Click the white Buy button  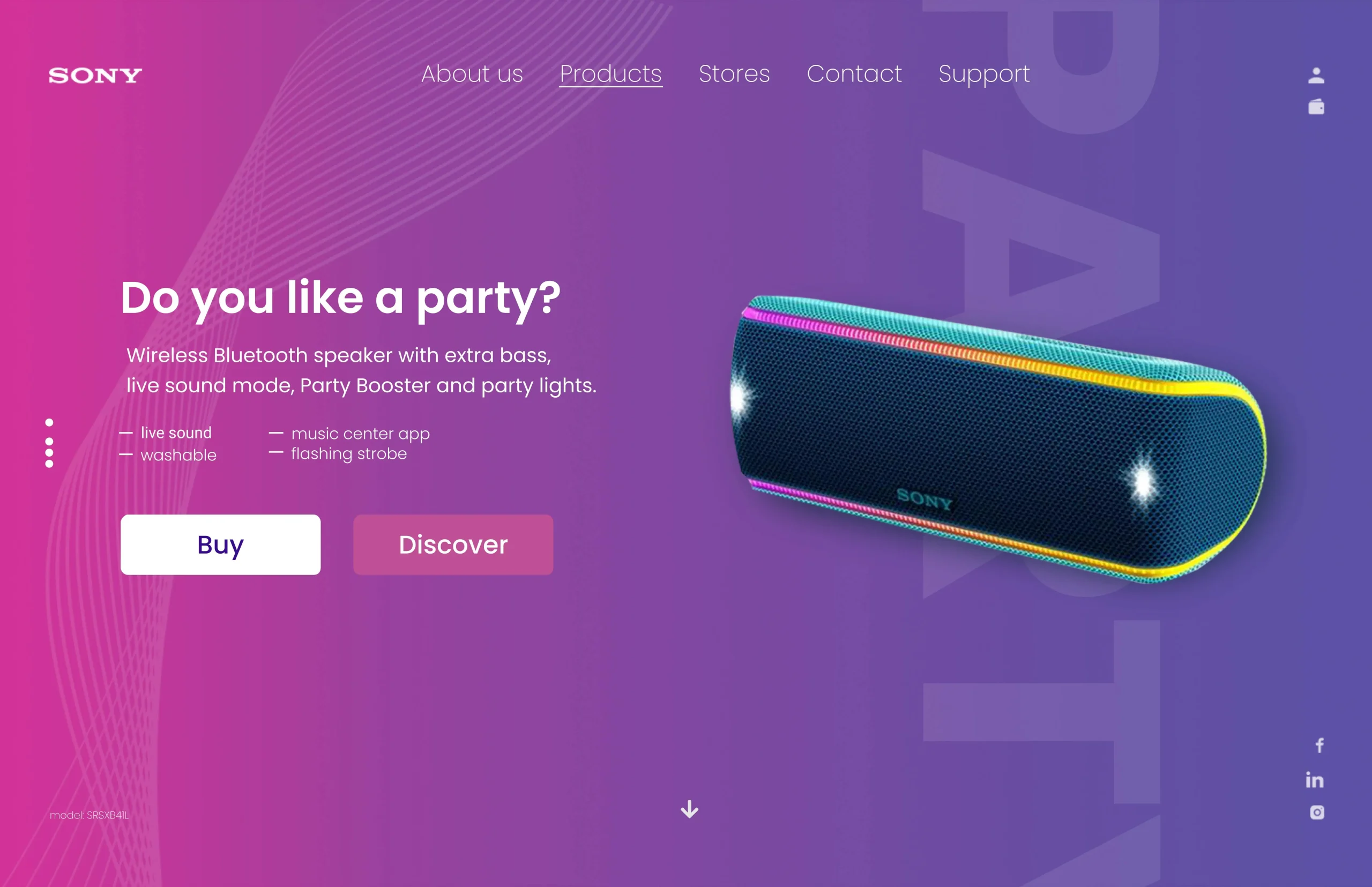click(x=221, y=545)
